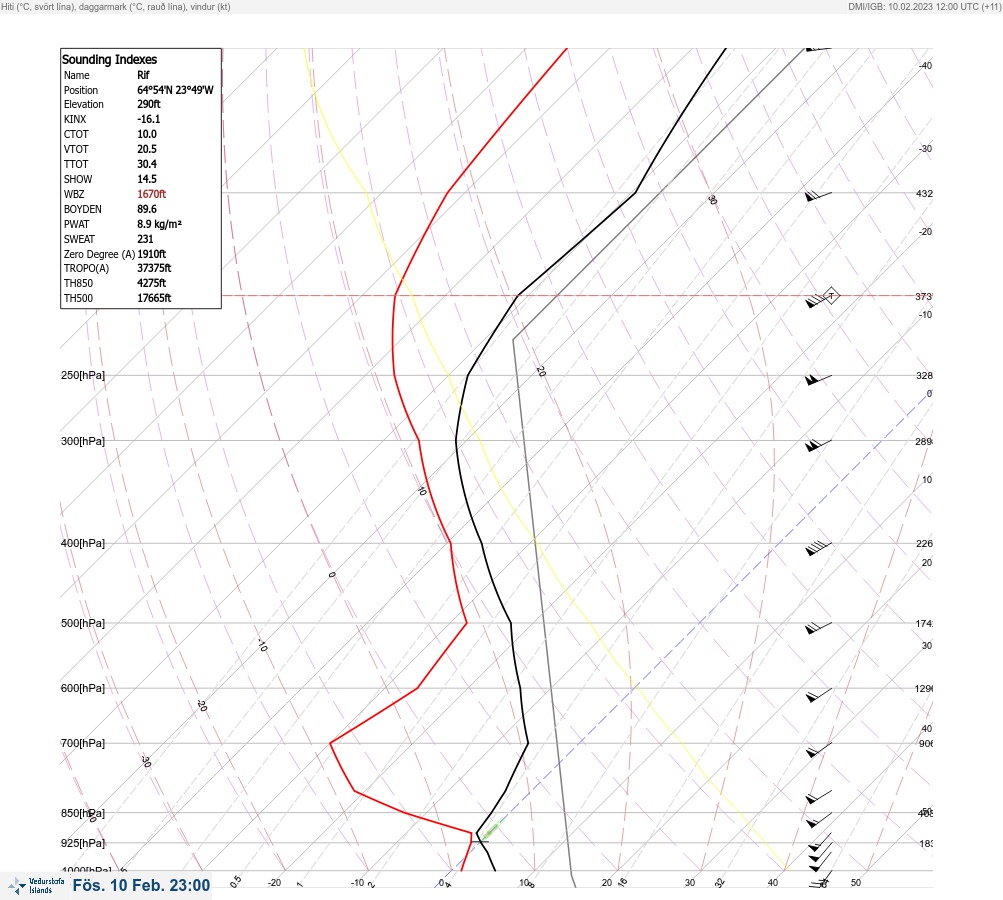
Task: Click the tropopause diamond marker
Action: click(x=831, y=296)
